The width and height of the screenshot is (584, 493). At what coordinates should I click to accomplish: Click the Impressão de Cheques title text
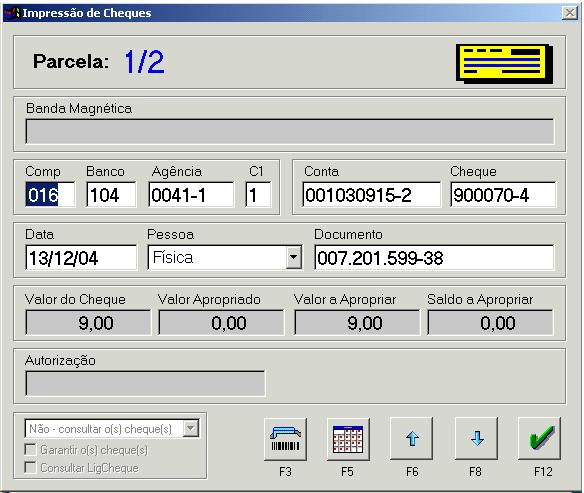87,13
